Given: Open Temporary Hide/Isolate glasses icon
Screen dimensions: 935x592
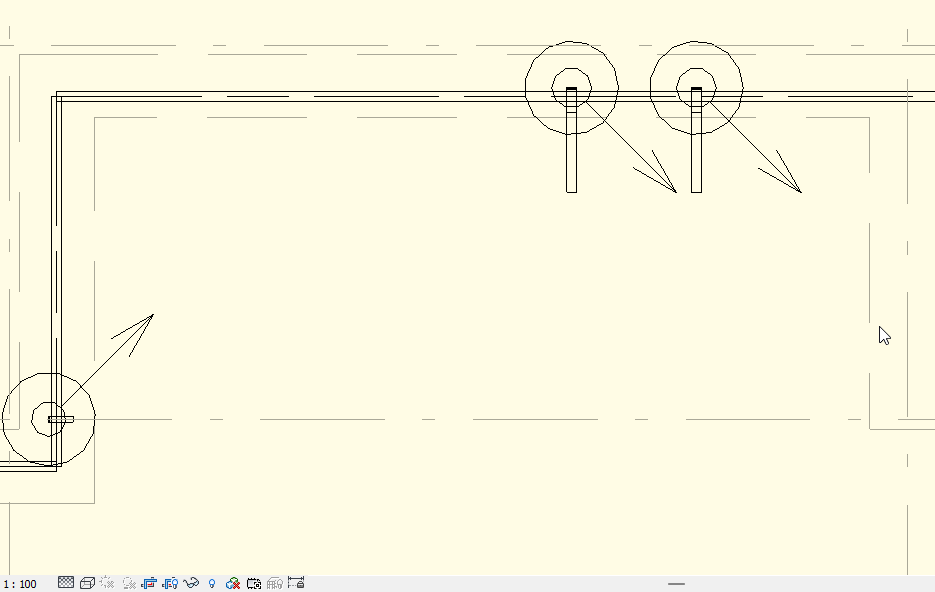Looking at the screenshot, I should click(191, 582).
